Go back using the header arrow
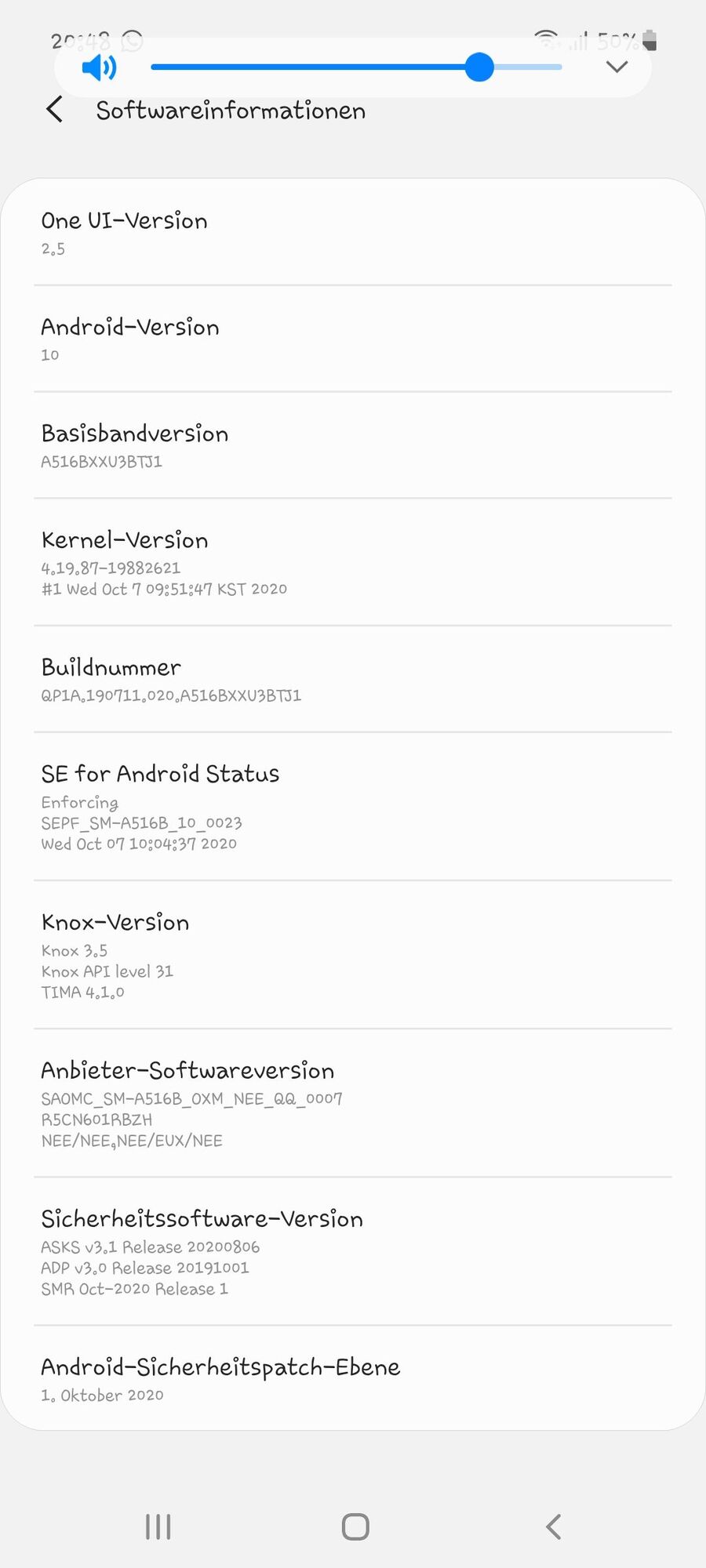The image size is (706, 1568). pyautogui.click(x=54, y=110)
